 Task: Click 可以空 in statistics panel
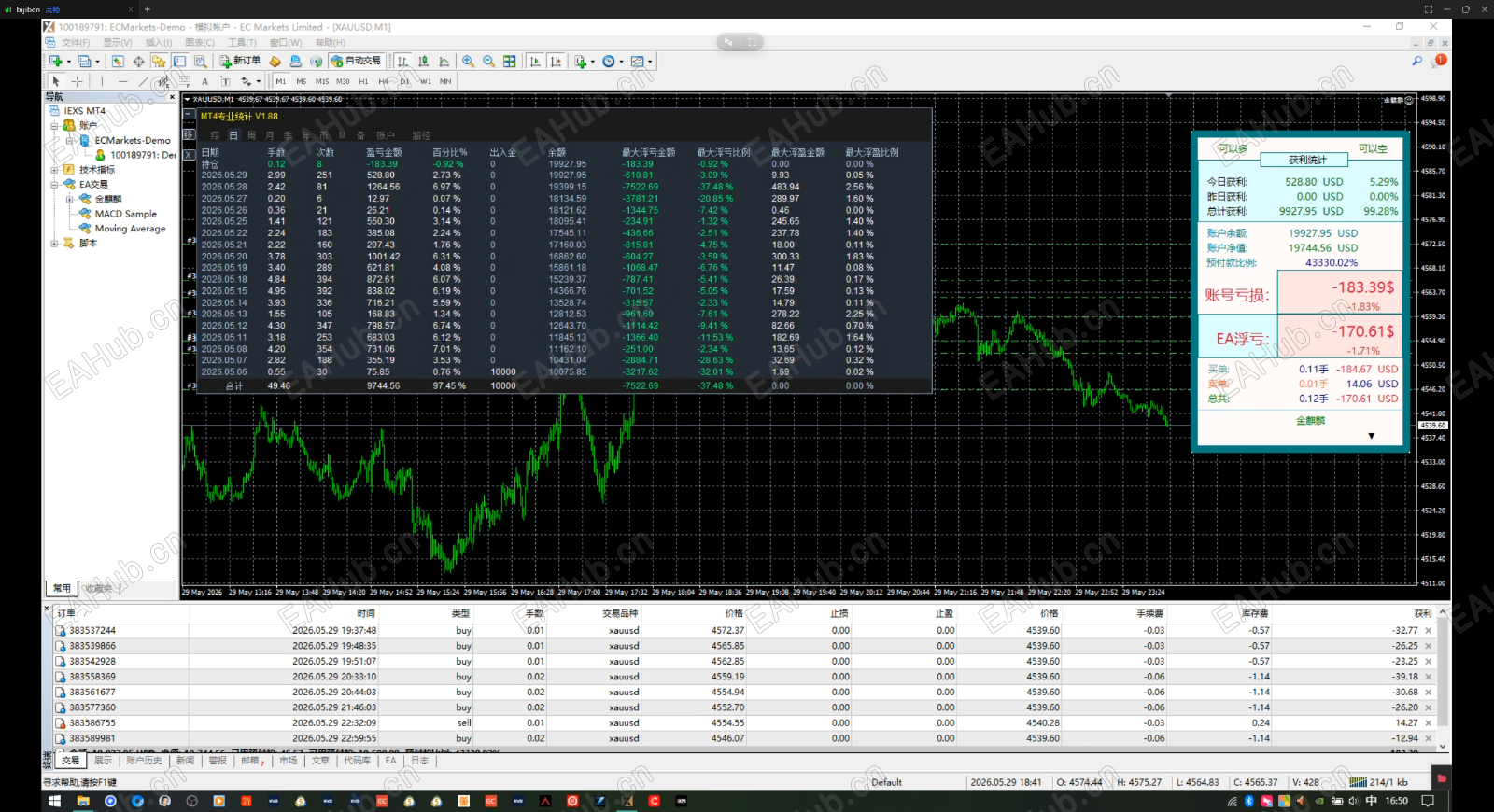[x=1373, y=148]
